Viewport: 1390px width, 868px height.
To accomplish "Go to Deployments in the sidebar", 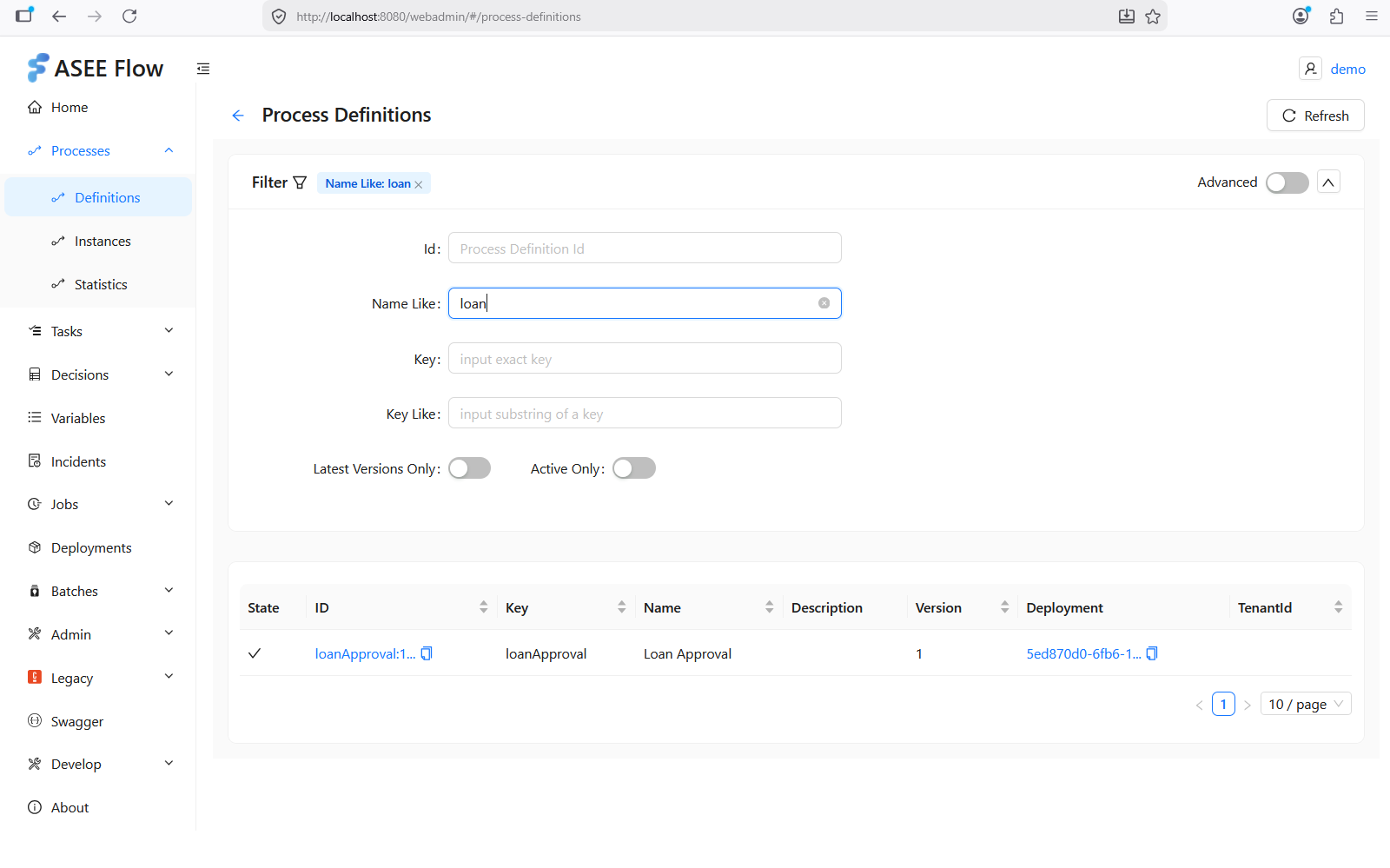I will [x=98, y=547].
